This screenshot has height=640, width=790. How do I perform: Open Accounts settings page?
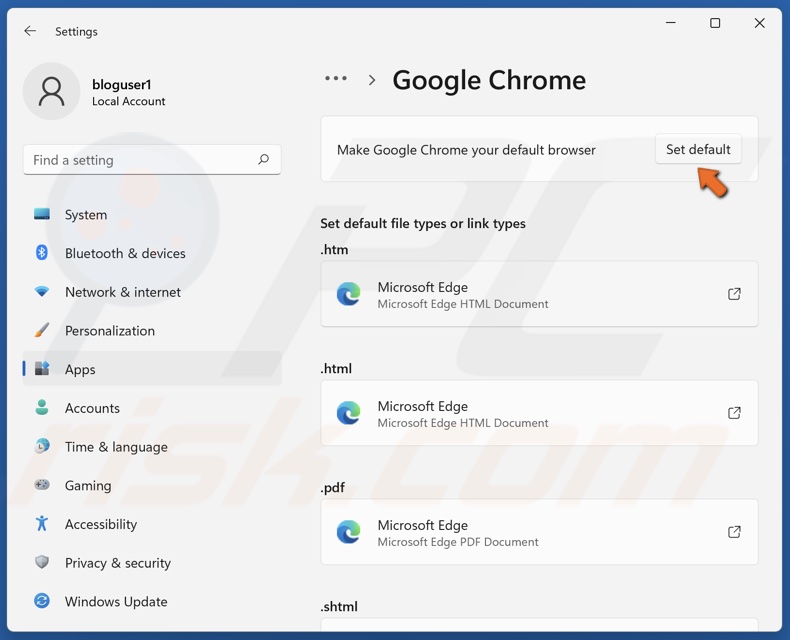click(92, 408)
